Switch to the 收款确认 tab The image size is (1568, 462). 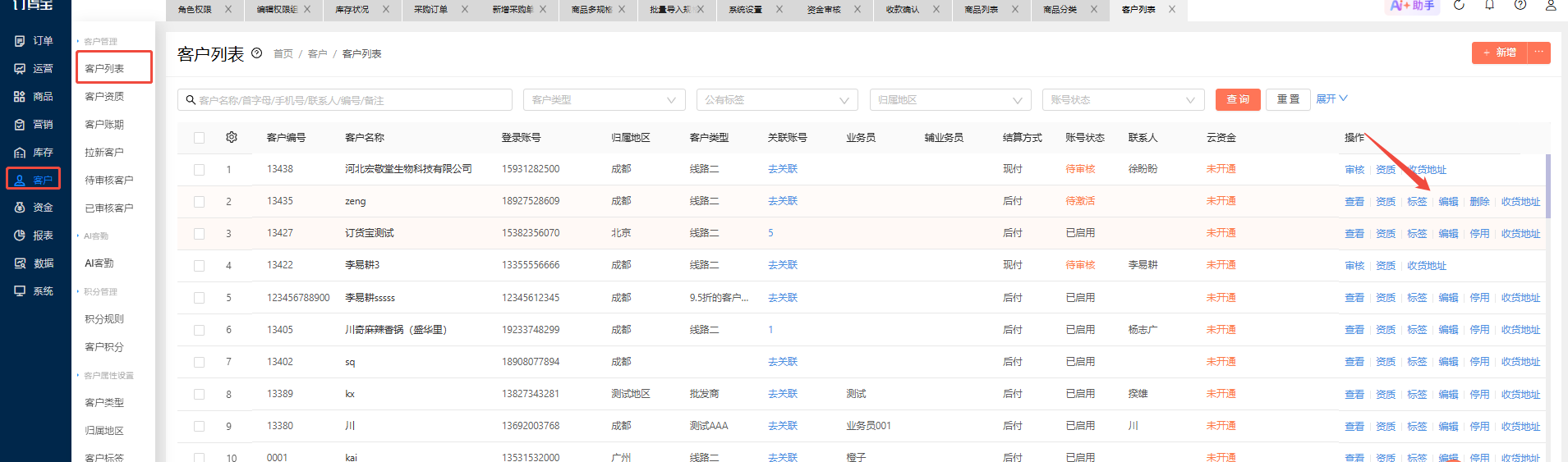(903, 10)
